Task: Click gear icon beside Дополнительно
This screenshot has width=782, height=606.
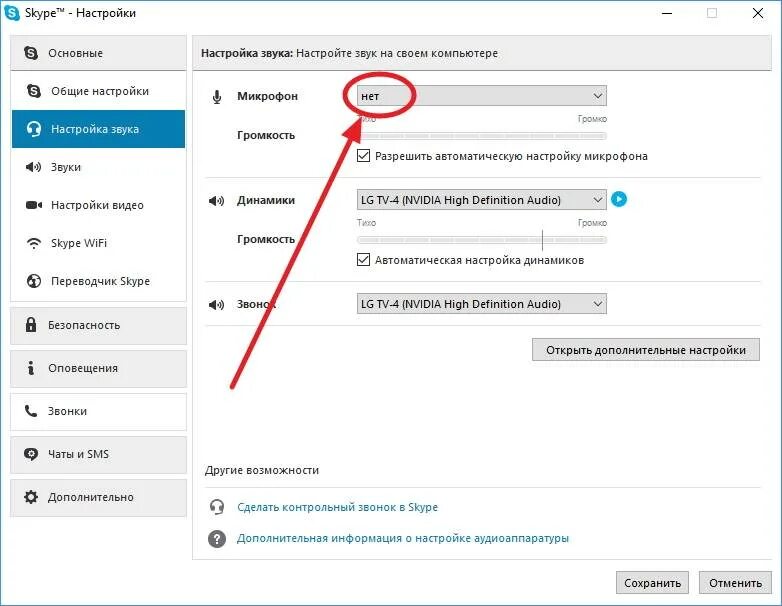Action: click(x=31, y=497)
